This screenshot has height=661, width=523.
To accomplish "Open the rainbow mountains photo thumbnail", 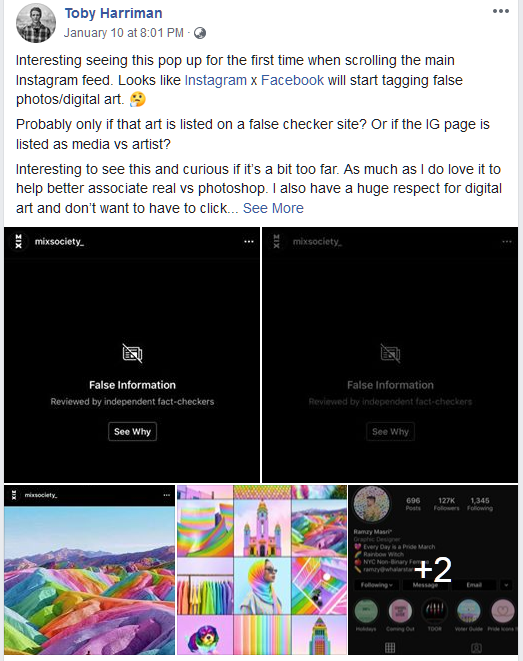I will tap(89, 570).
